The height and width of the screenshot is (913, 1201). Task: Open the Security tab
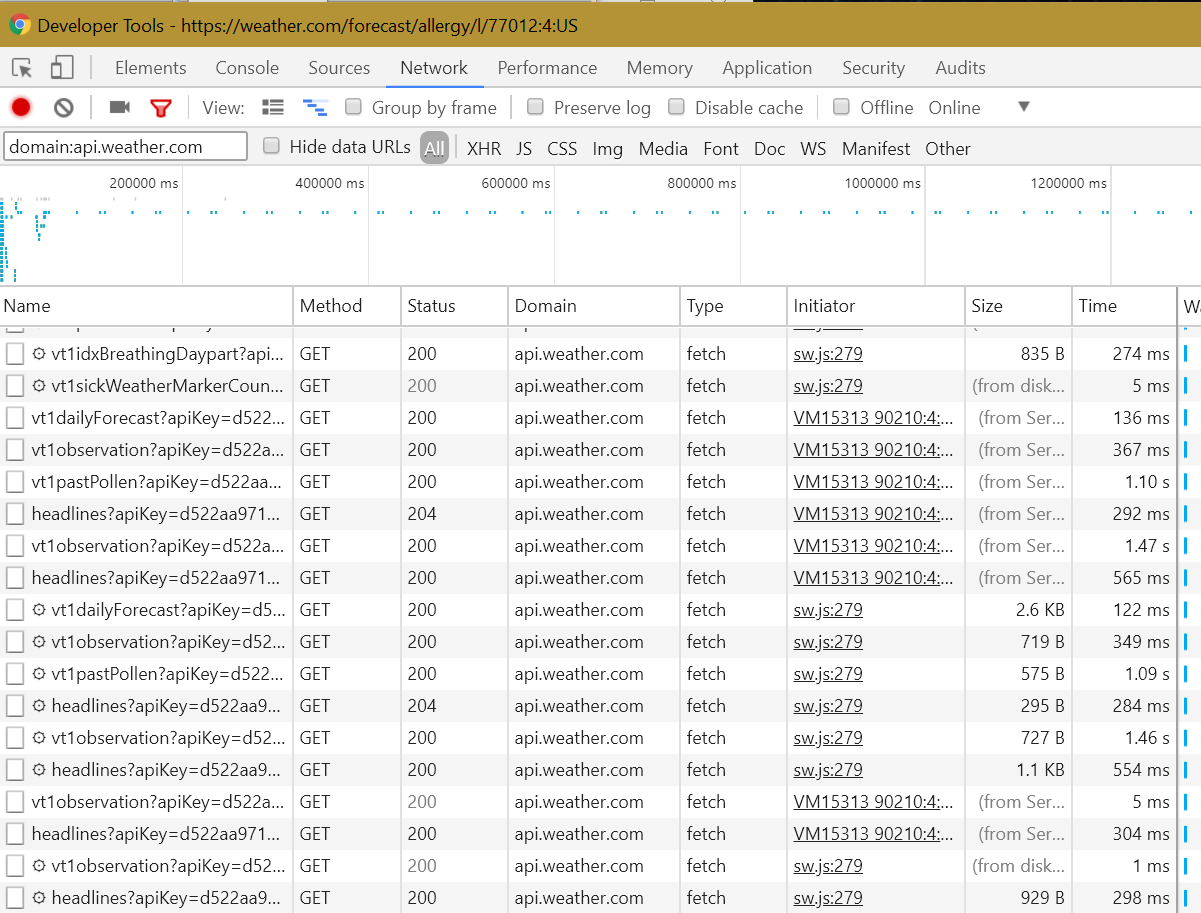[873, 68]
